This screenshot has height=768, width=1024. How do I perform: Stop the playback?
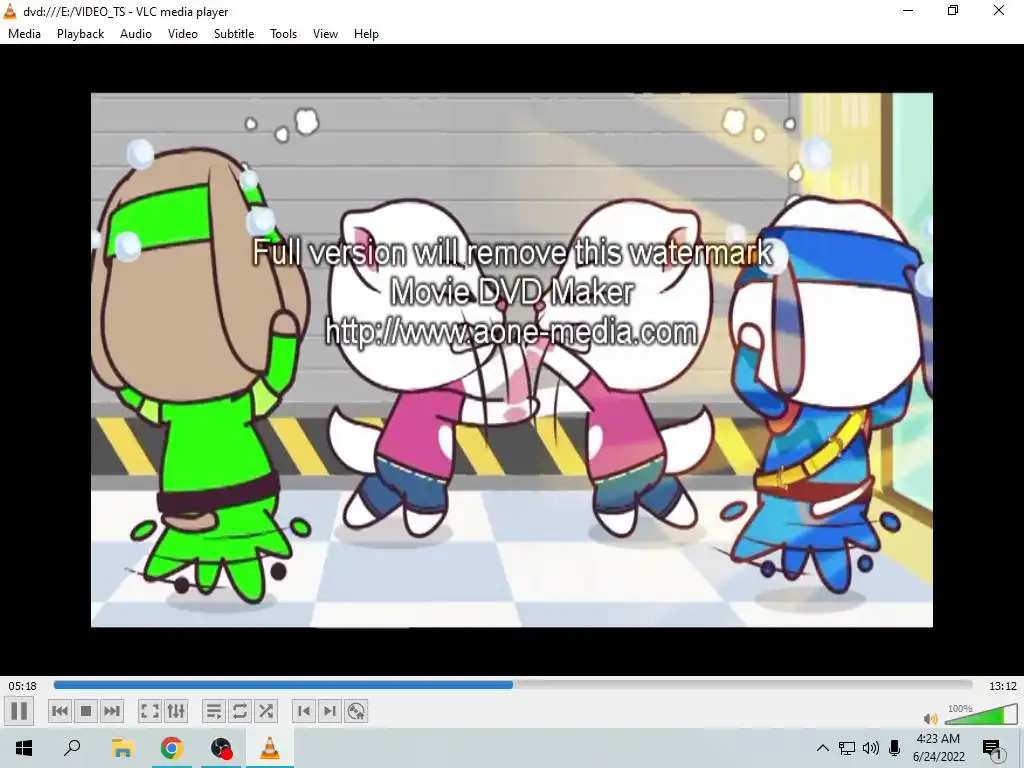point(86,711)
